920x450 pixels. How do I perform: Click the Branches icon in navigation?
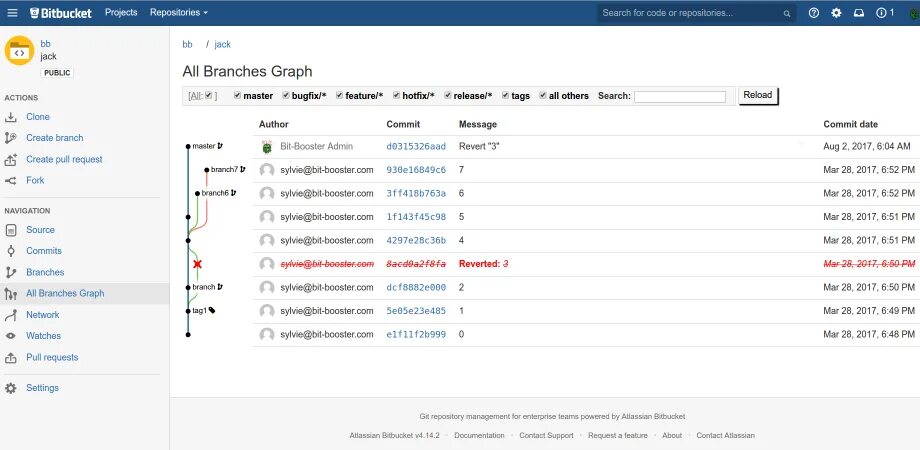point(11,272)
